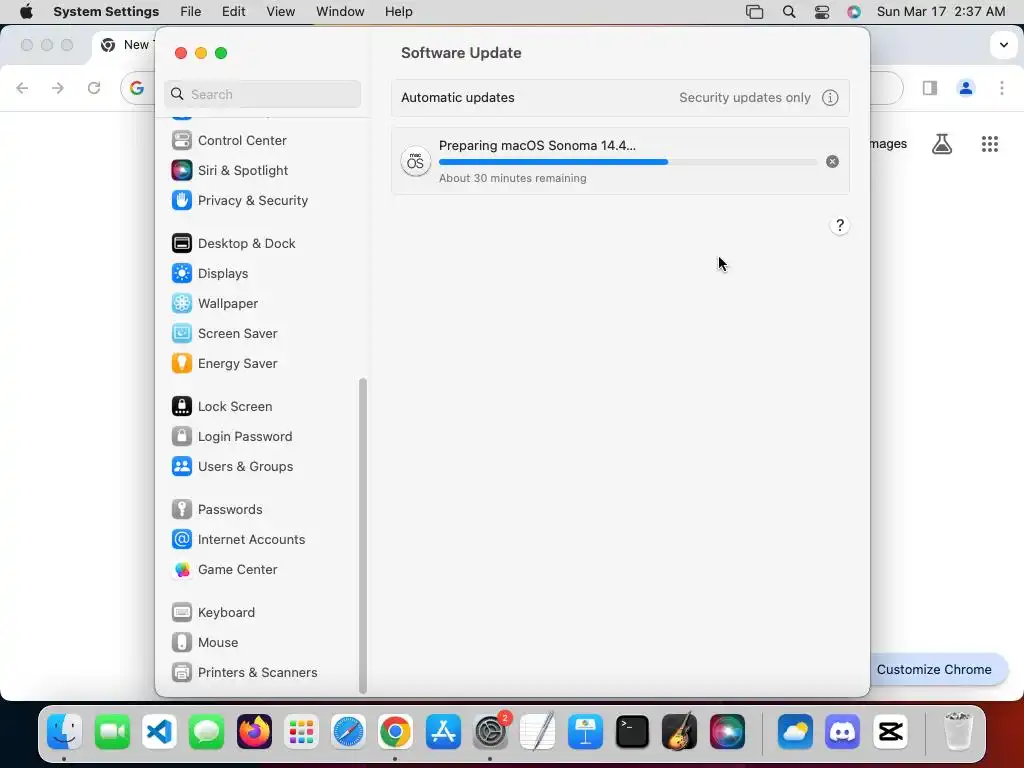Launch Firefox from the Dock

coord(255,731)
